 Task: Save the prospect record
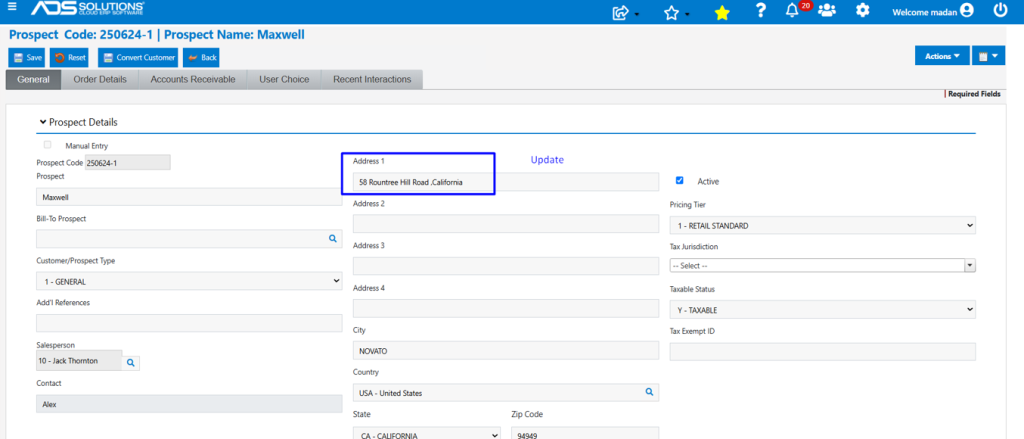tap(27, 57)
